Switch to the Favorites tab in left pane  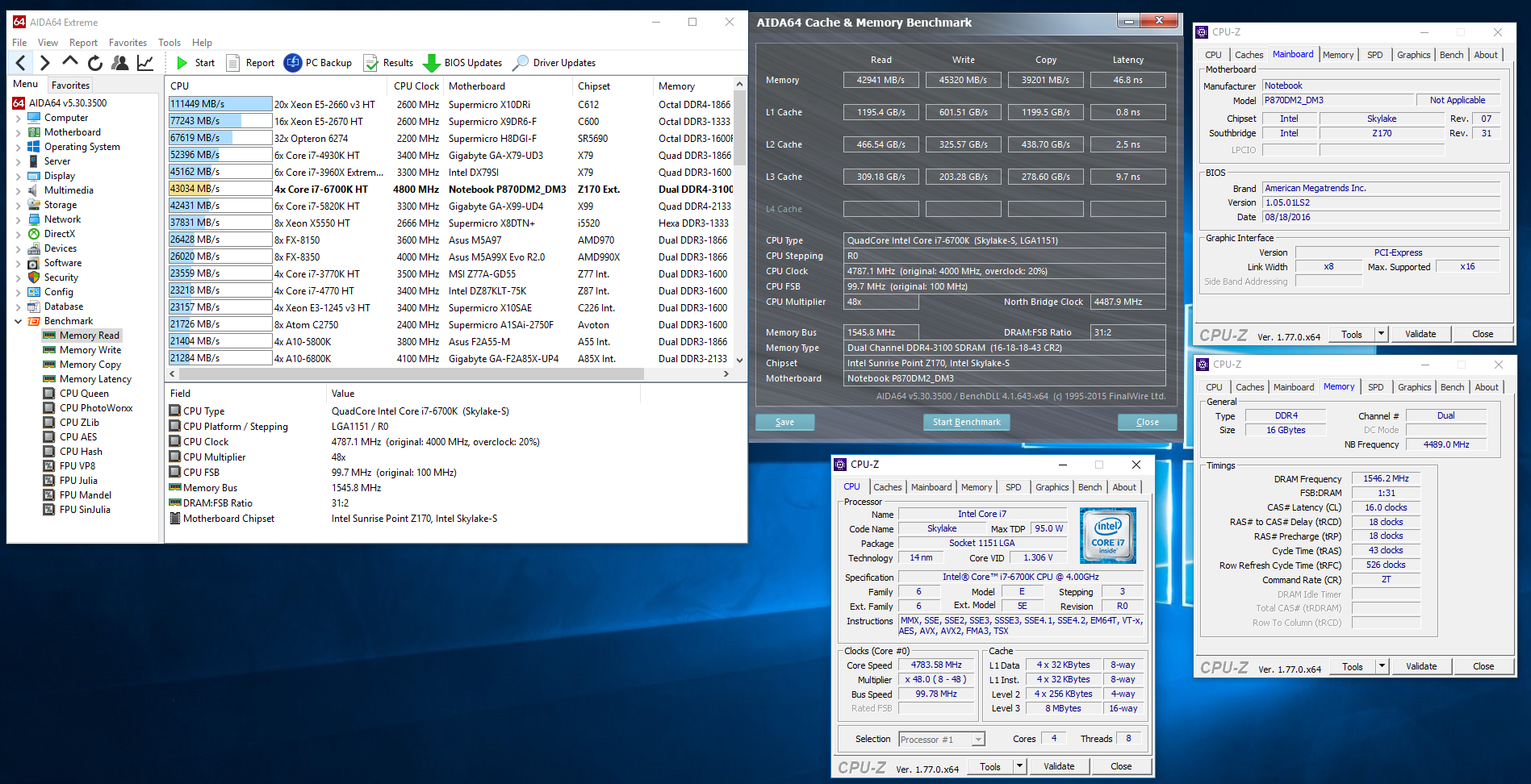pyautogui.click(x=70, y=85)
